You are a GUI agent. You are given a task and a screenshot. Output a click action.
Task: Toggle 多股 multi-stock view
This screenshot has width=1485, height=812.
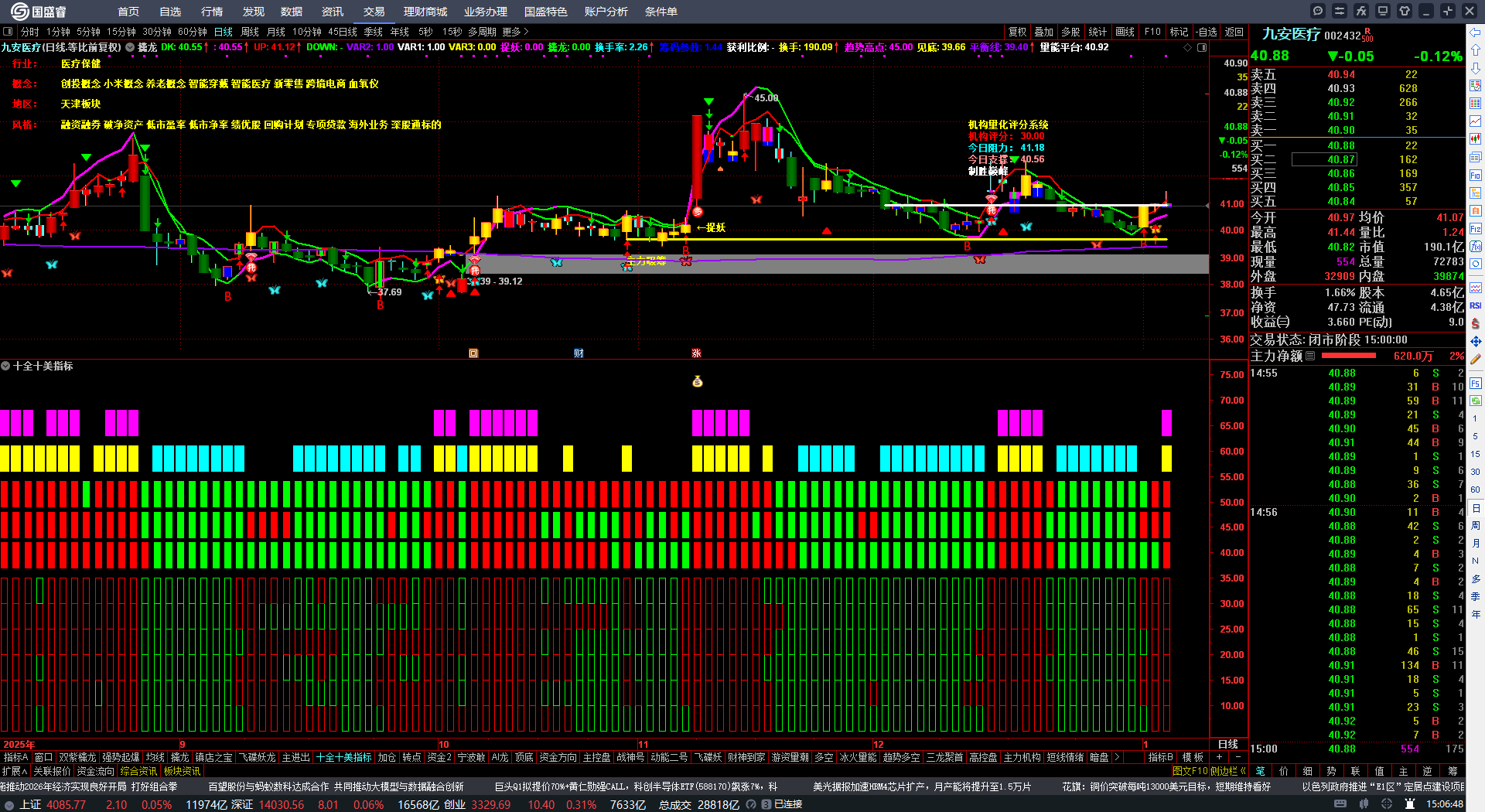pyautogui.click(x=1070, y=32)
